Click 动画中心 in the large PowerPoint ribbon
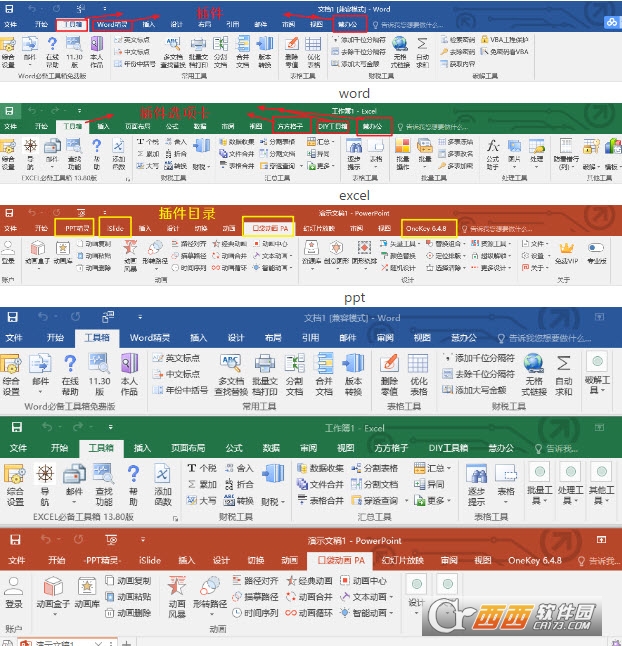Screen dimensions: 622x646 pos(363,581)
